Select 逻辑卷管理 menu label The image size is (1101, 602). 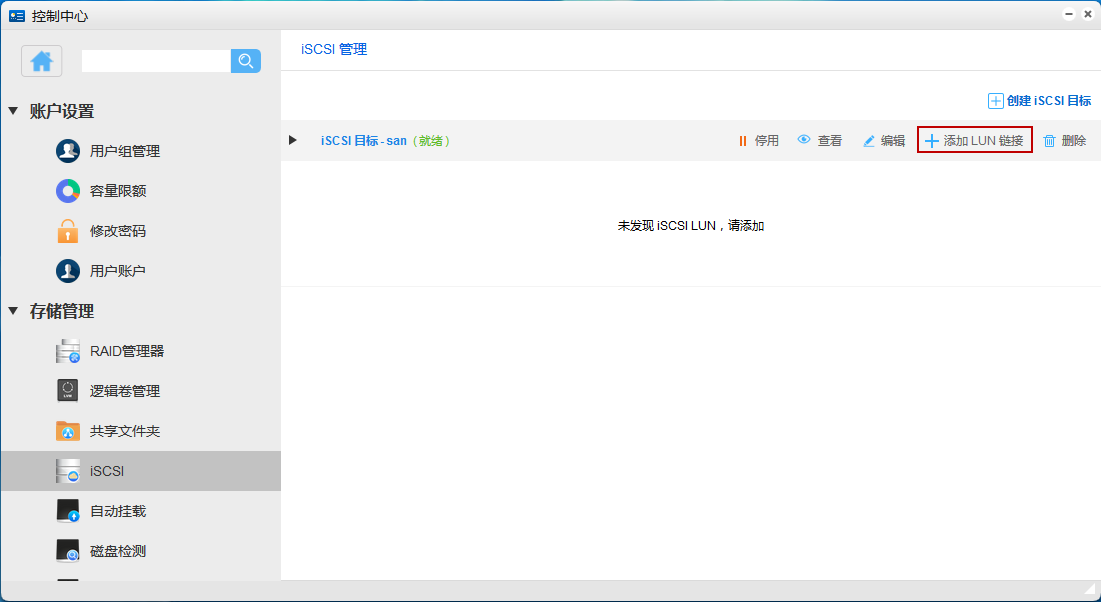pos(125,391)
